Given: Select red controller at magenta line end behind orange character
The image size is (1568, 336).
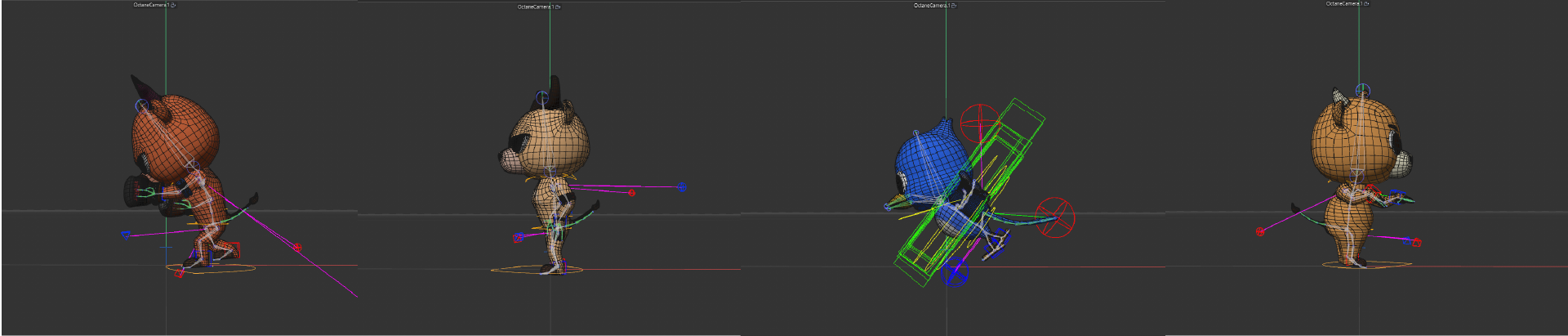Looking at the screenshot, I should pyautogui.click(x=1260, y=232).
